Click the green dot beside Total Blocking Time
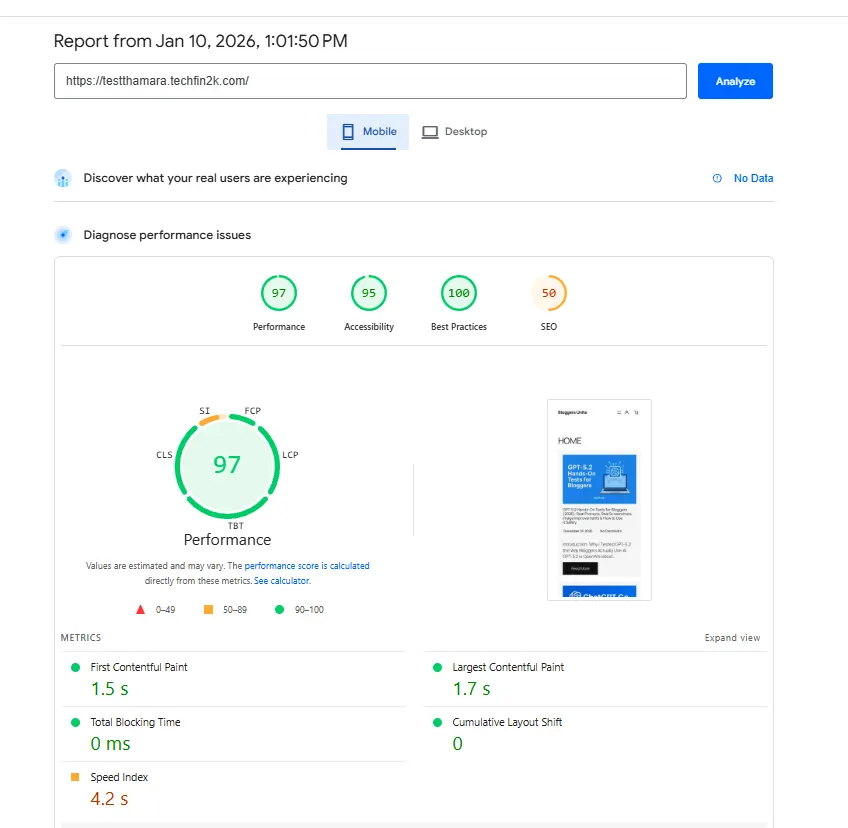 pos(75,723)
